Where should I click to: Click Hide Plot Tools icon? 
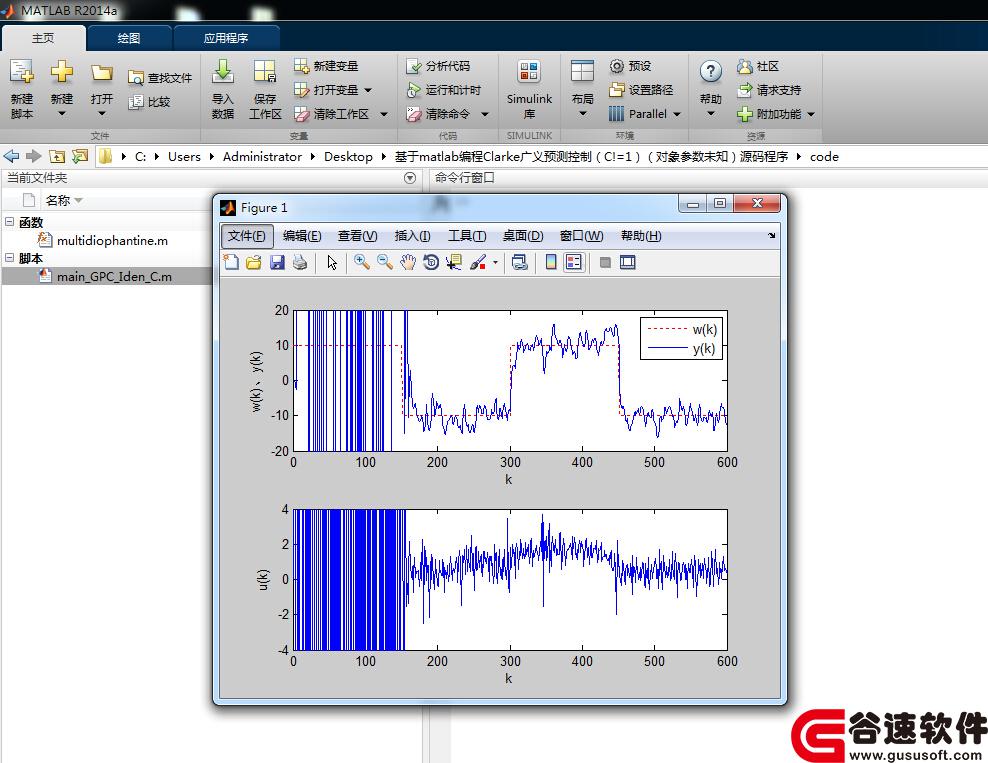[x=605, y=262]
